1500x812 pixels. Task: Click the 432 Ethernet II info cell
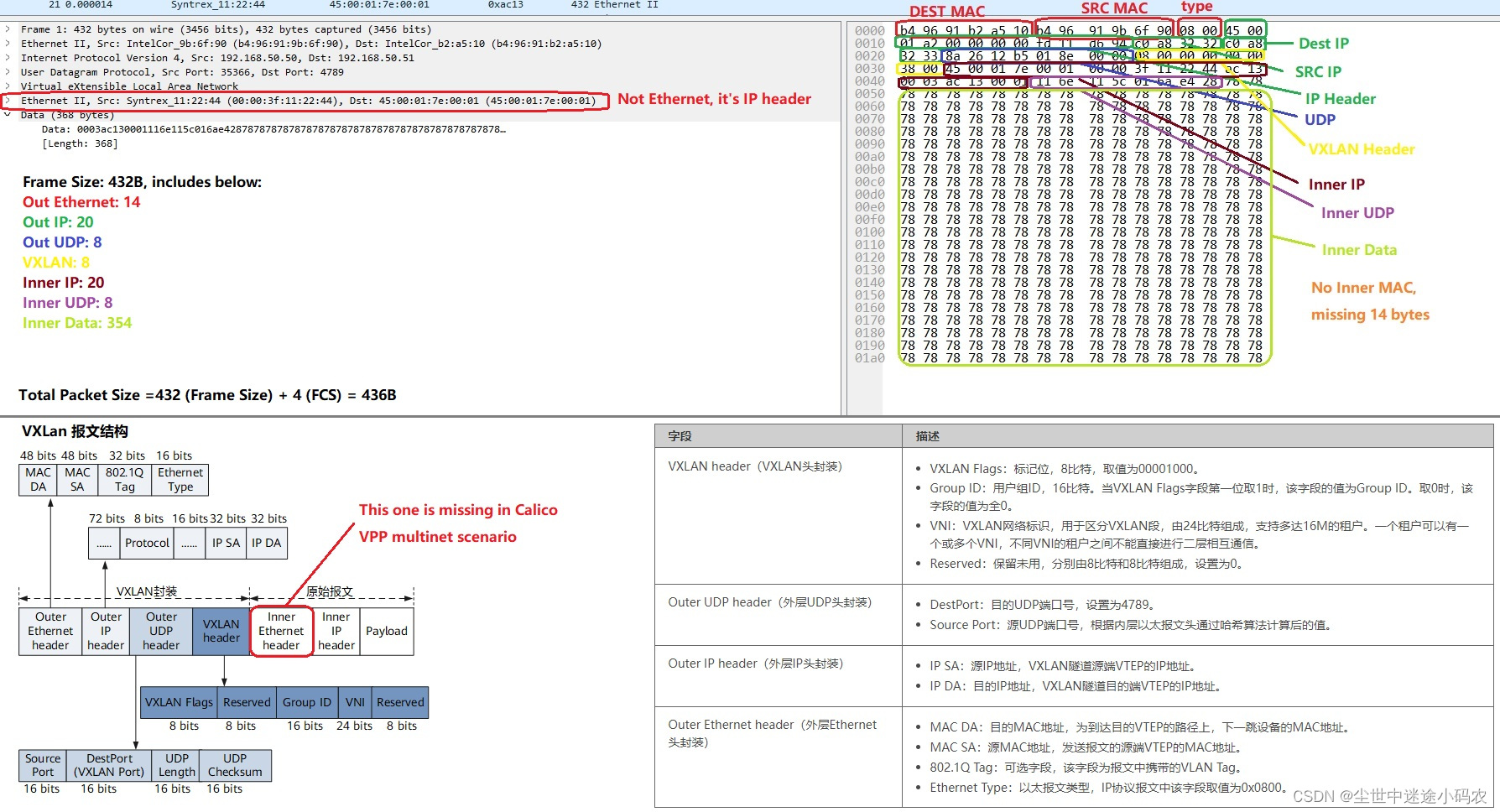[x=615, y=4]
